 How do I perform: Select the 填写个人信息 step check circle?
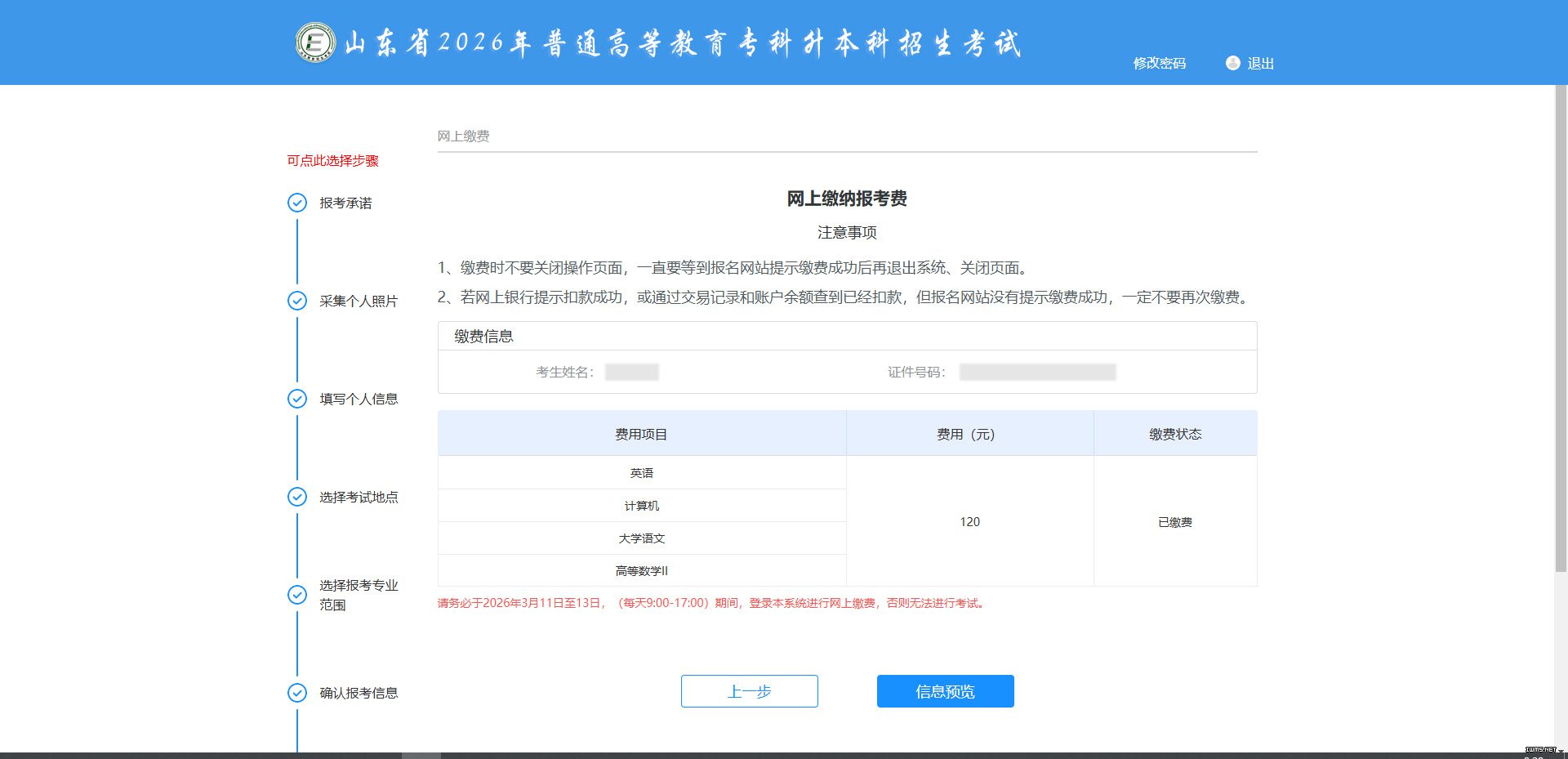[x=297, y=399]
